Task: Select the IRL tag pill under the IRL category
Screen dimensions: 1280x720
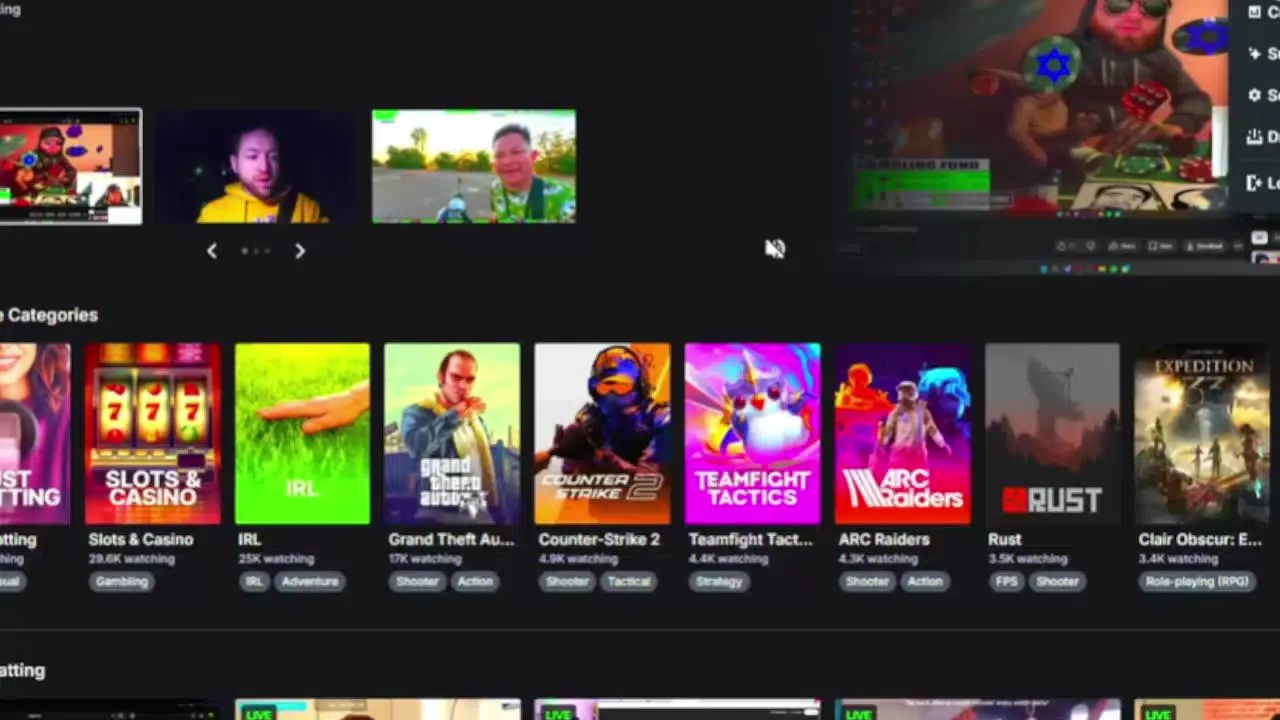Action: click(254, 581)
